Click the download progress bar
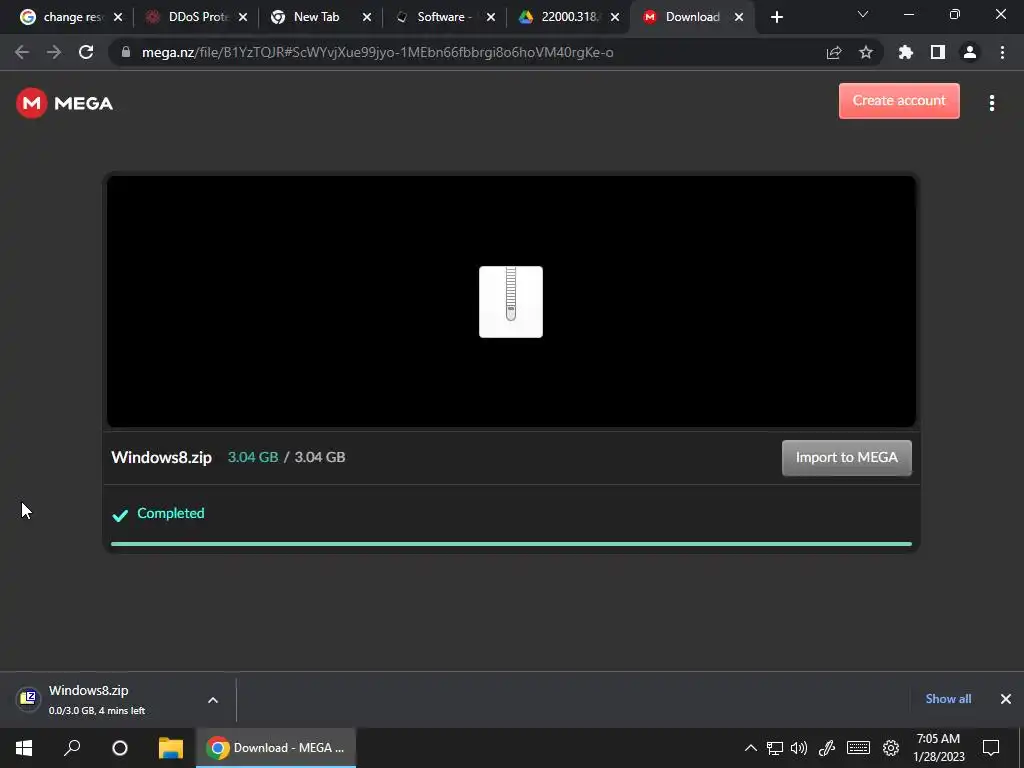The image size is (1024, 768). (x=511, y=543)
